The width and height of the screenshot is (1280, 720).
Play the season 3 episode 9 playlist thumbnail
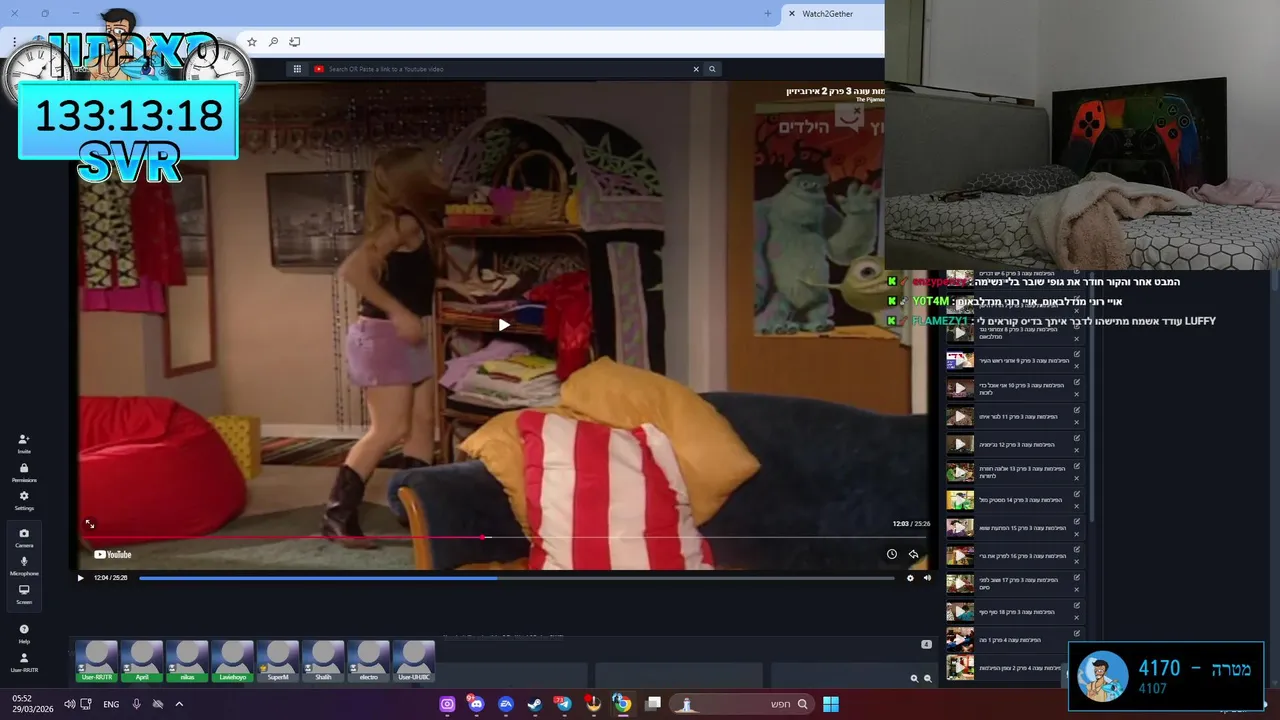[960, 361]
